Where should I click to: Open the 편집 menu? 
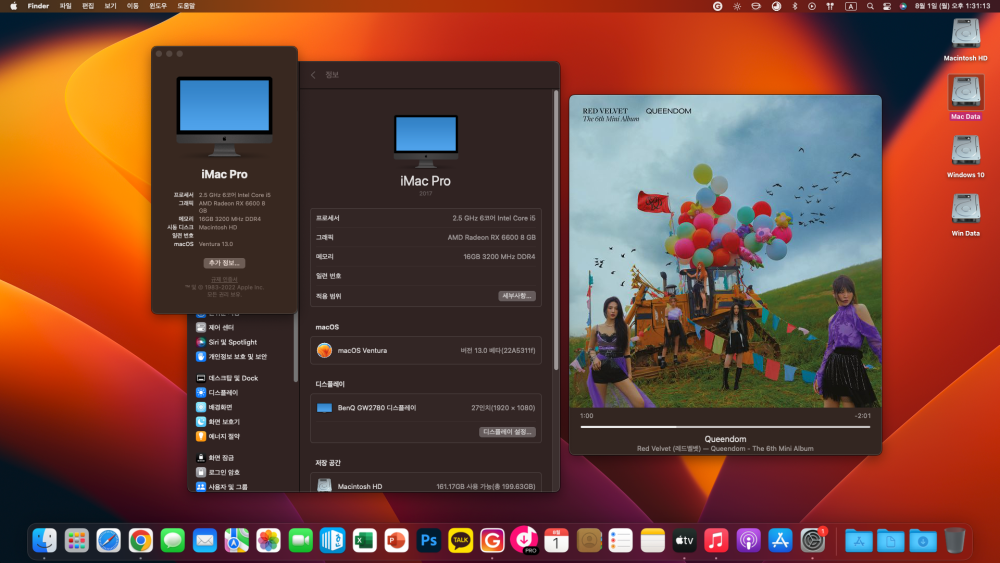(x=88, y=6)
